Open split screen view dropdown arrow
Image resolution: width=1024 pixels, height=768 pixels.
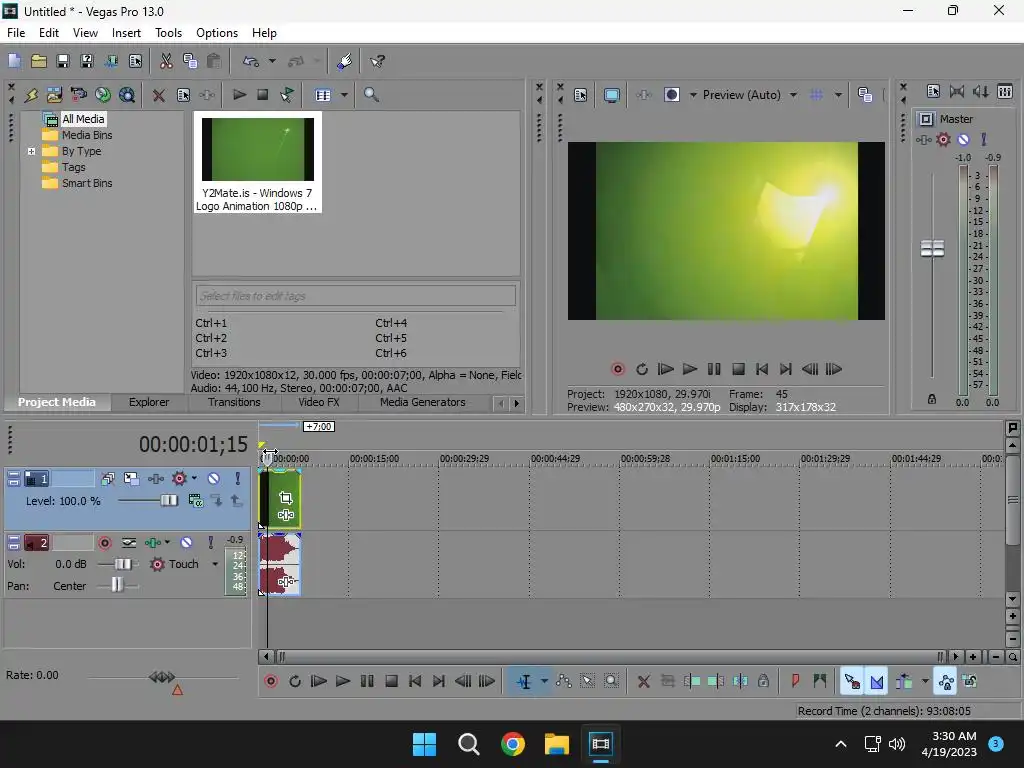[693, 95]
